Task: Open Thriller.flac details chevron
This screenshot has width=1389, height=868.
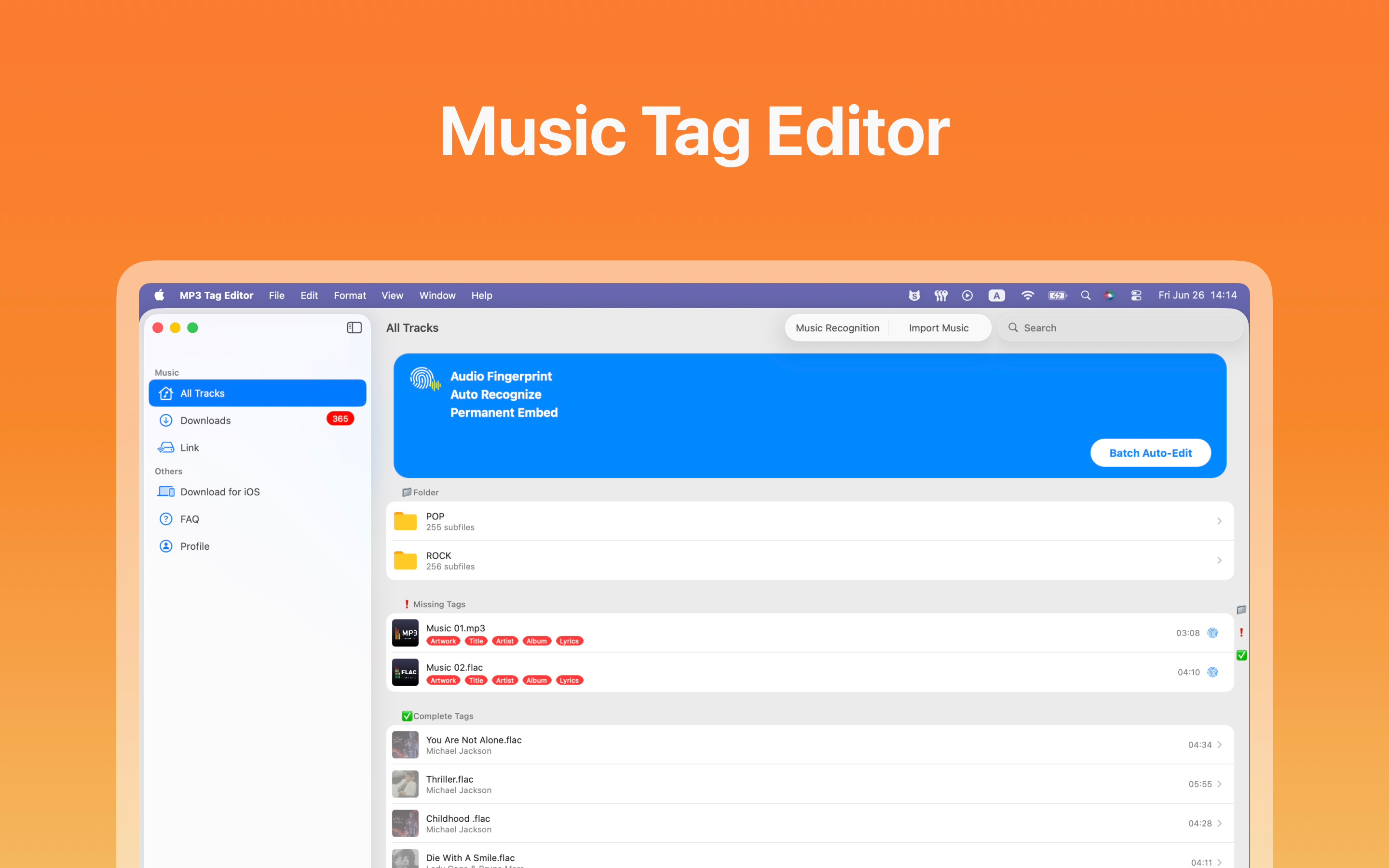Action: pyautogui.click(x=1219, y=784)
